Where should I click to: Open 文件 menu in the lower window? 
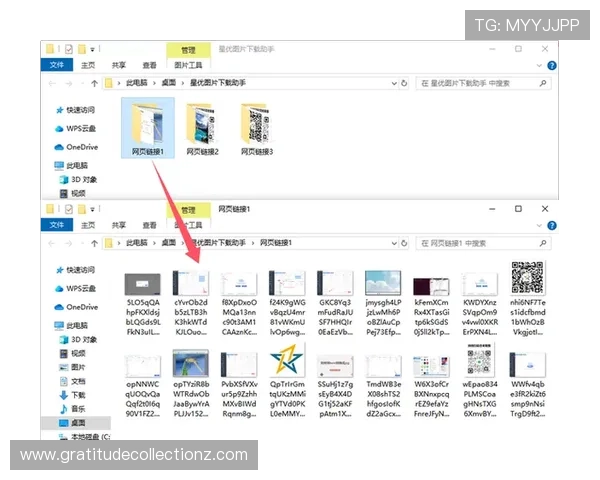[57, 225]
